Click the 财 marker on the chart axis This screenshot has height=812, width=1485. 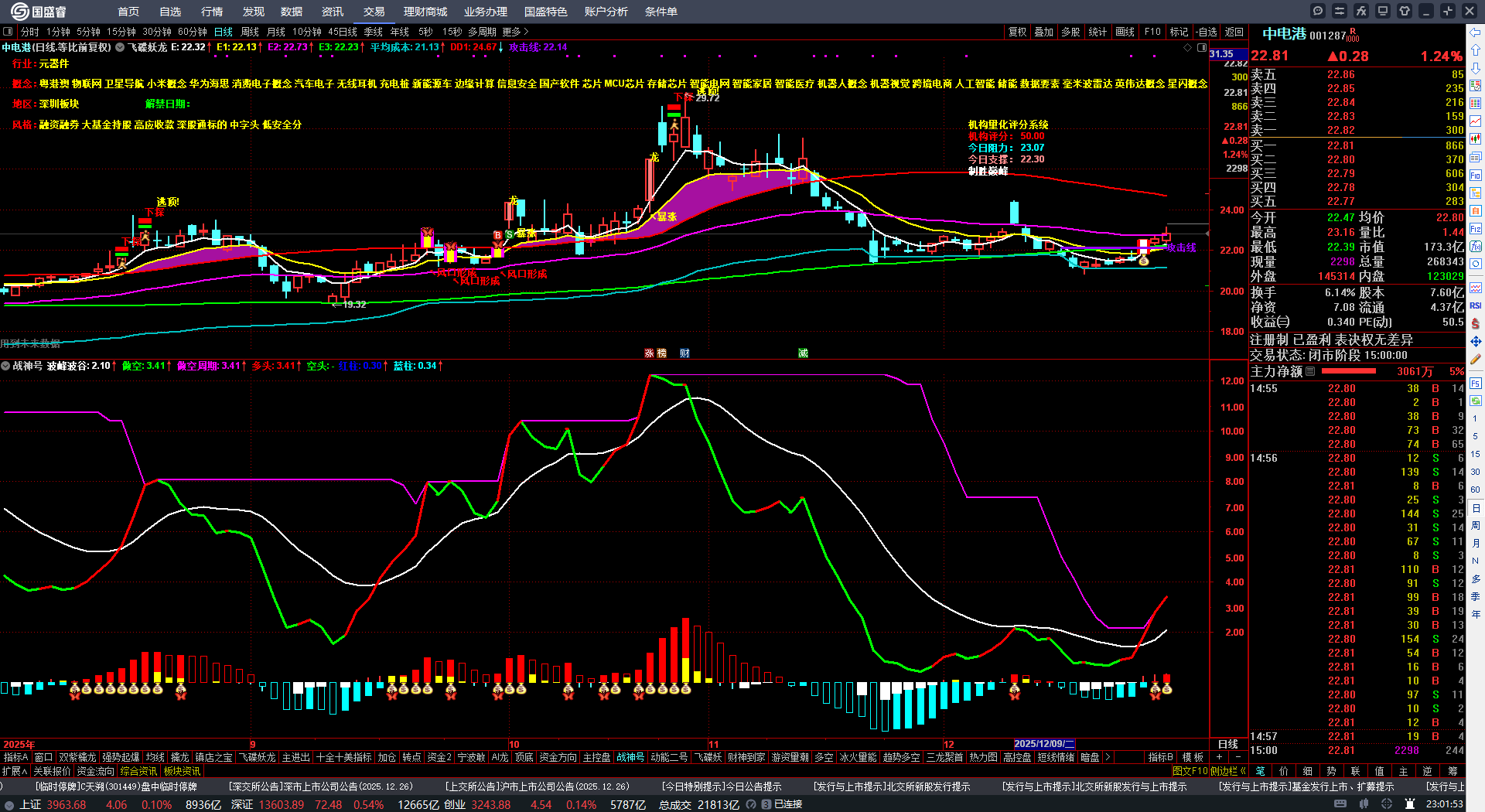pos(684,353)
